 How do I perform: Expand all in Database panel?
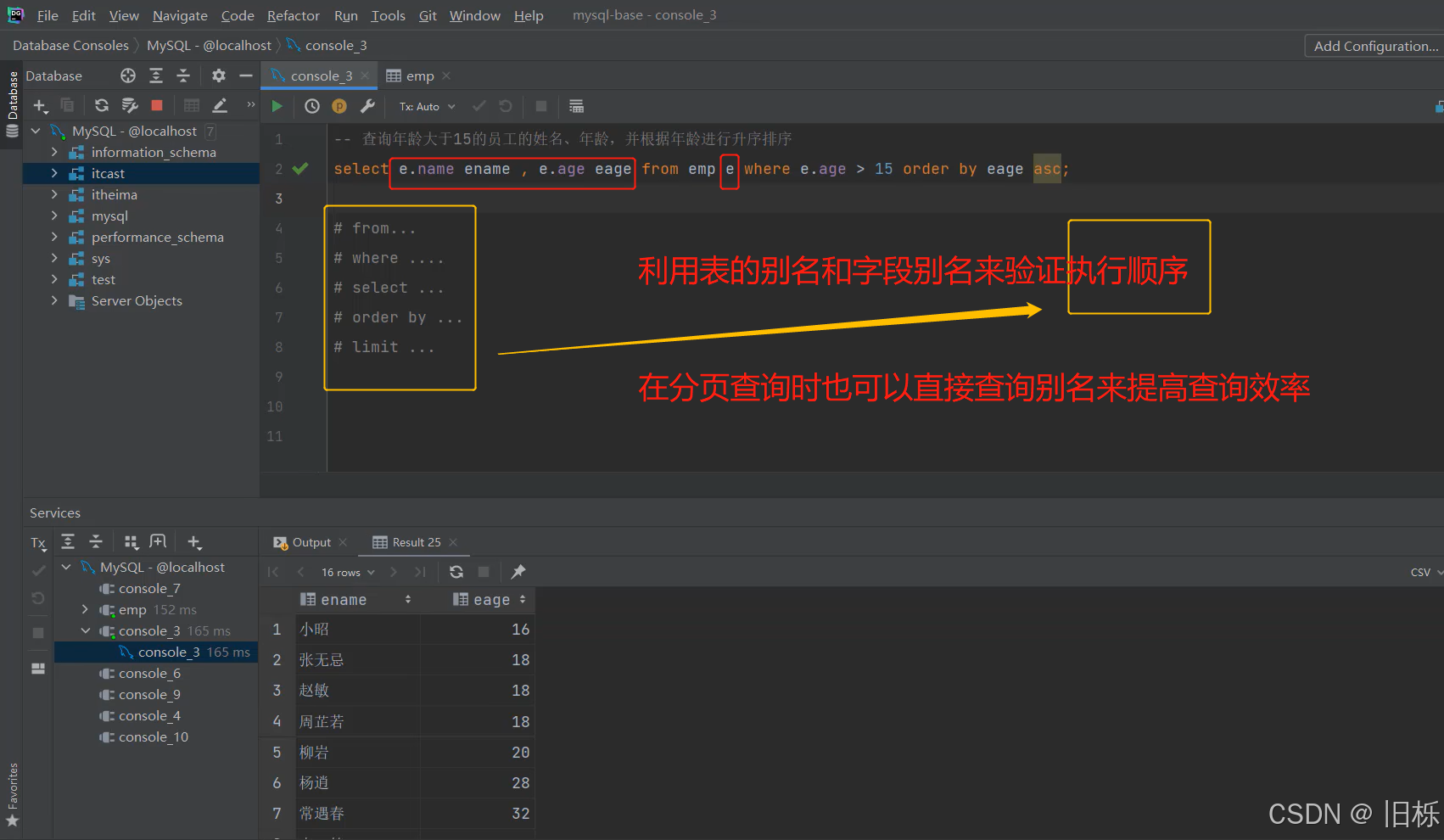156,76
